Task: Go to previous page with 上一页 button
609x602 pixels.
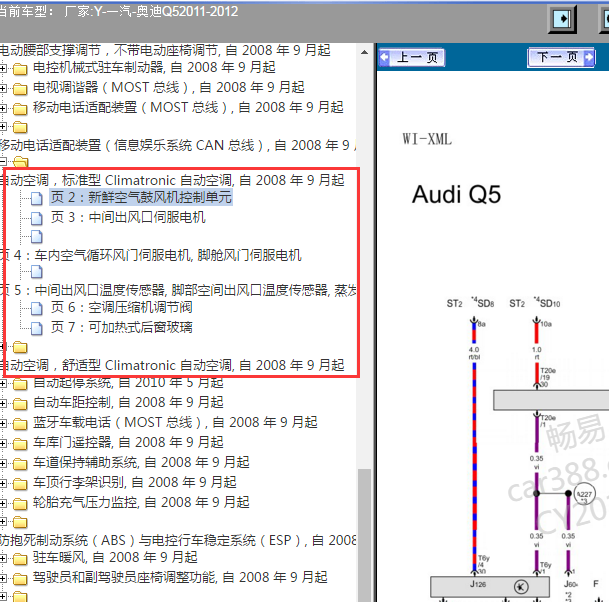Action: (411, 57)
